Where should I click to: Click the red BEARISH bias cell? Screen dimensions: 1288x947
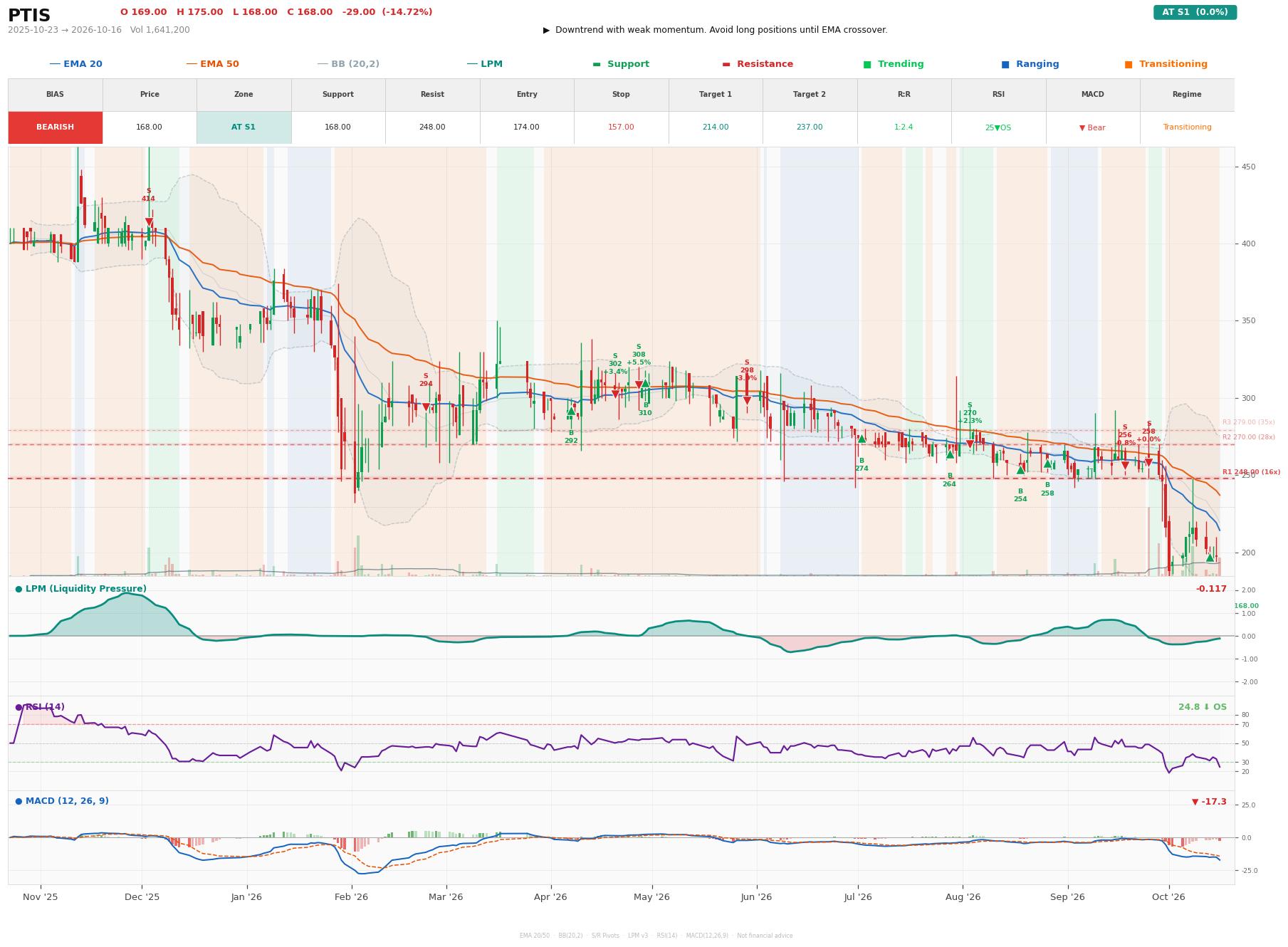pos(56,127)
